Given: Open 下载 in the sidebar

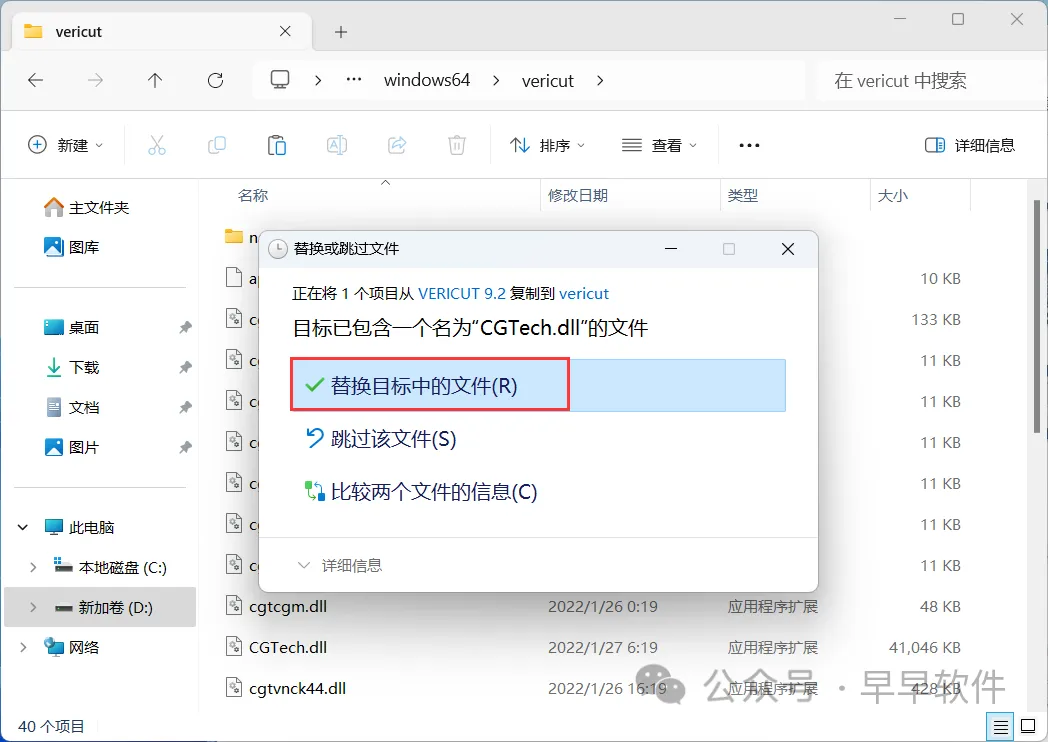Looking at the screenshot, I should coord(72,368).
